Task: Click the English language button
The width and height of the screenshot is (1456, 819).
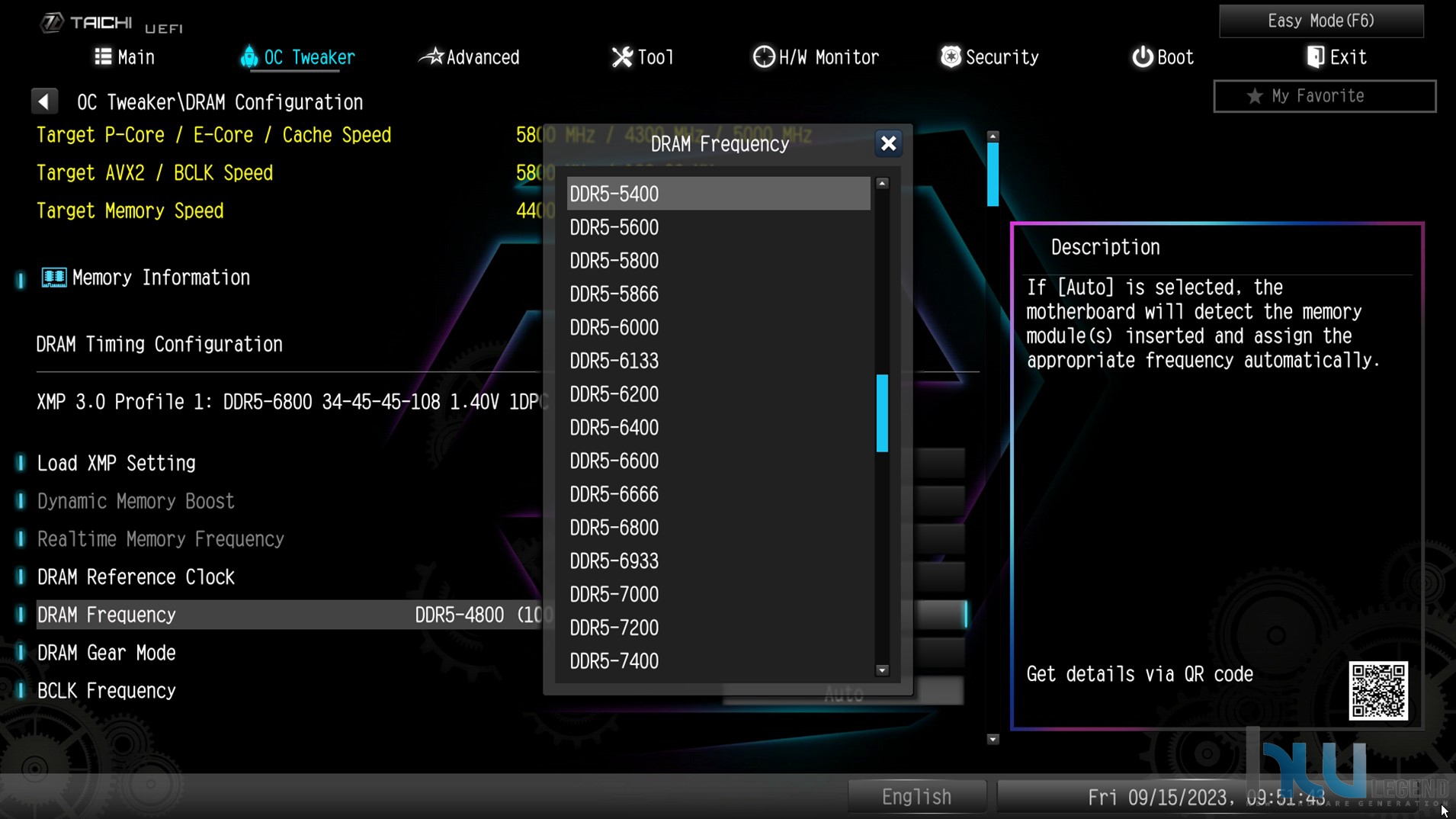Action: click(x=917, y=797)
